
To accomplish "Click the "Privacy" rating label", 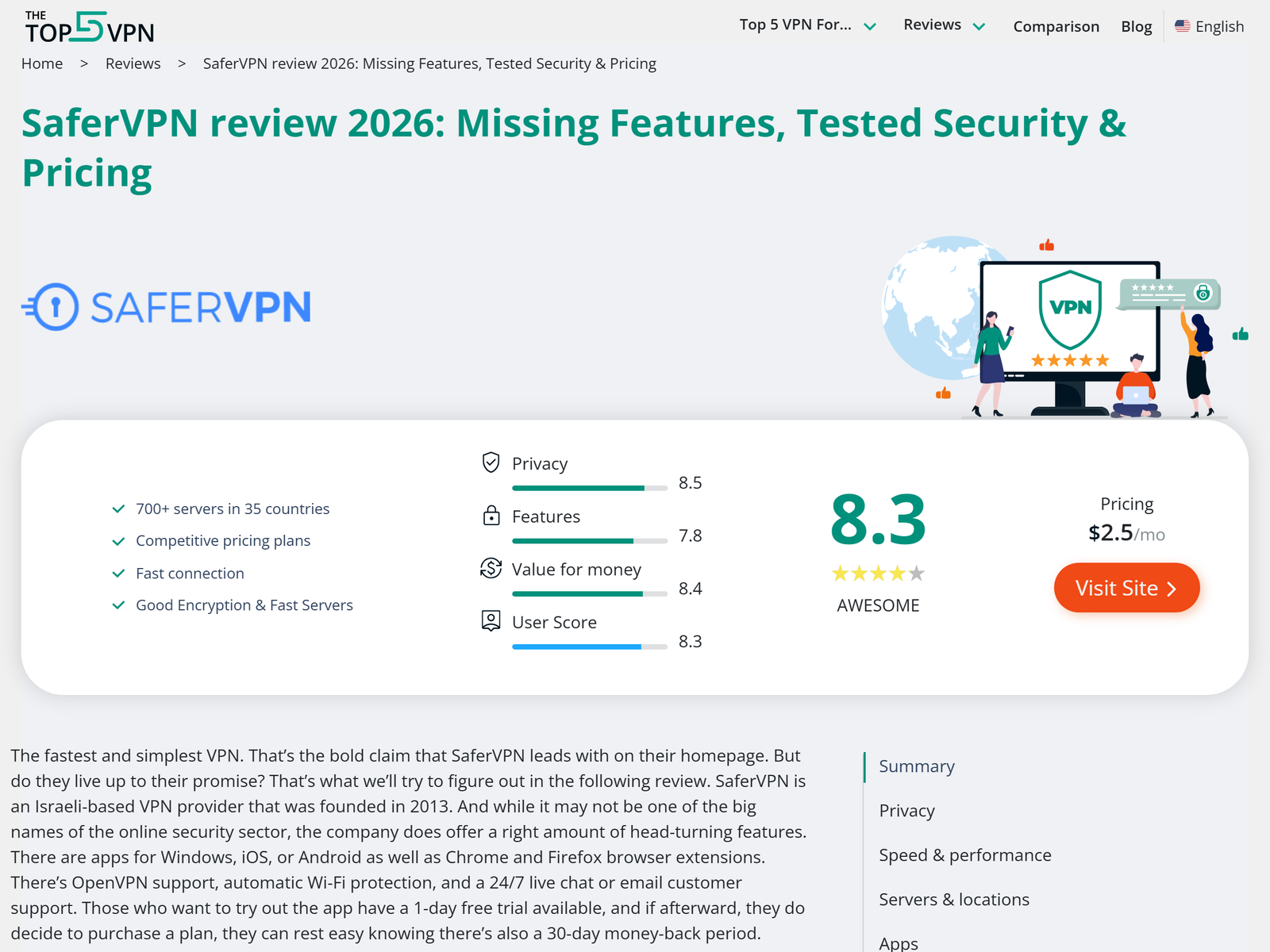I will 540,463.
